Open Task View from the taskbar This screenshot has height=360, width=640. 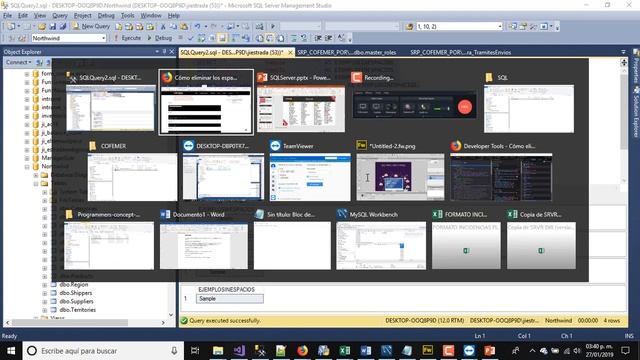(x=195, y=351)
